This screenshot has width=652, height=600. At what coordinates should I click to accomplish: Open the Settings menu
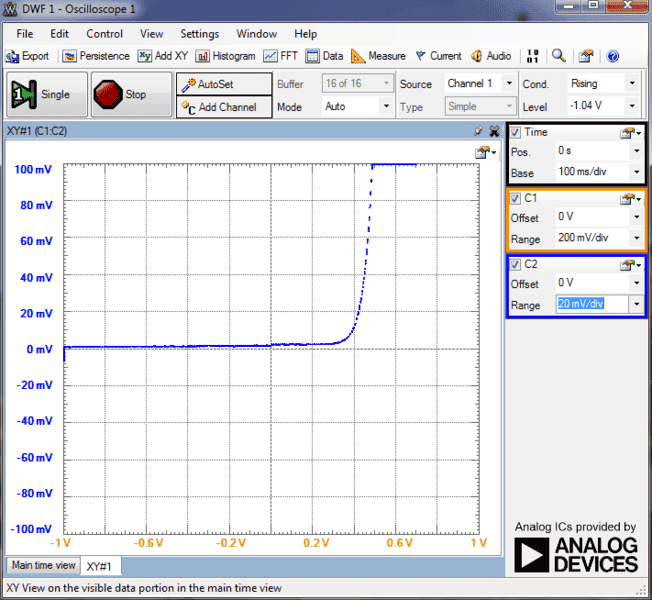(199, 34)
